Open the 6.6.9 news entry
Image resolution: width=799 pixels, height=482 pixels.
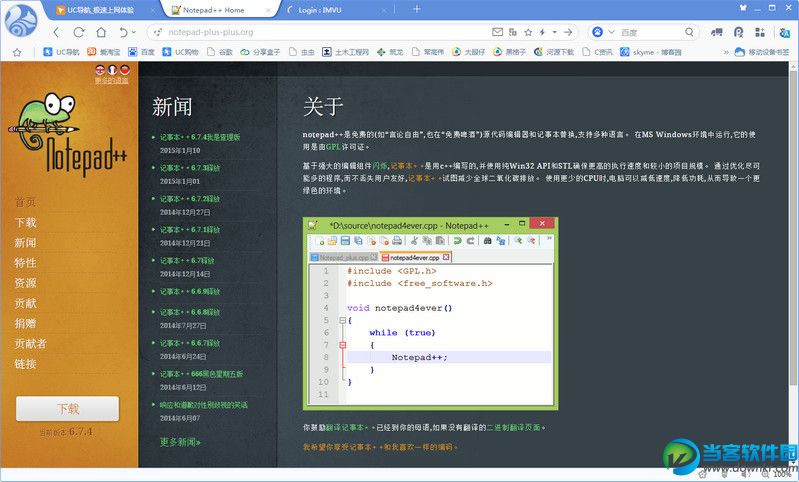[x=190, y=291]
